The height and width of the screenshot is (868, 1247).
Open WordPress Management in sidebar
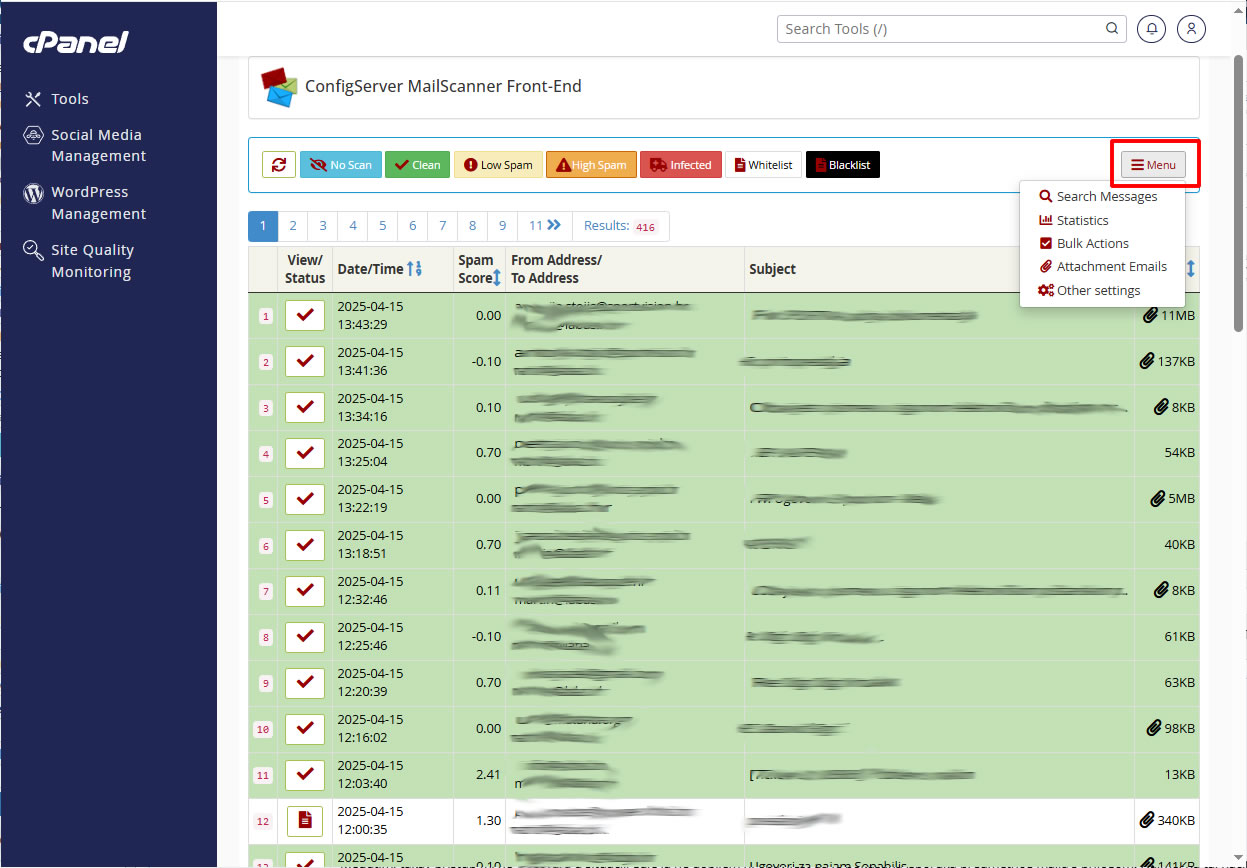[98, 203]
